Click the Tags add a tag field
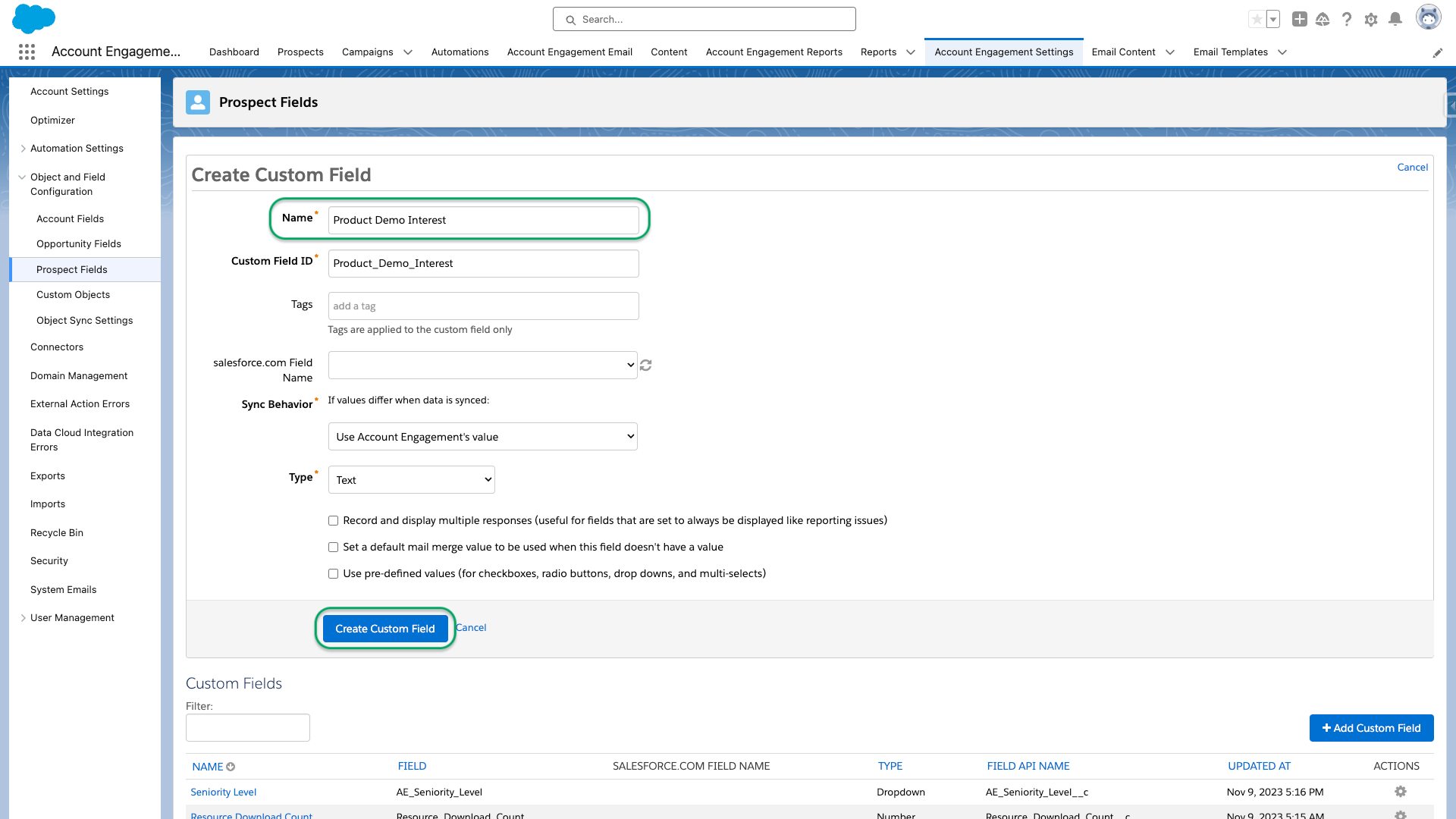This screenshot has width=1456, height=819. pyautogui.click(x=484, y=306)
